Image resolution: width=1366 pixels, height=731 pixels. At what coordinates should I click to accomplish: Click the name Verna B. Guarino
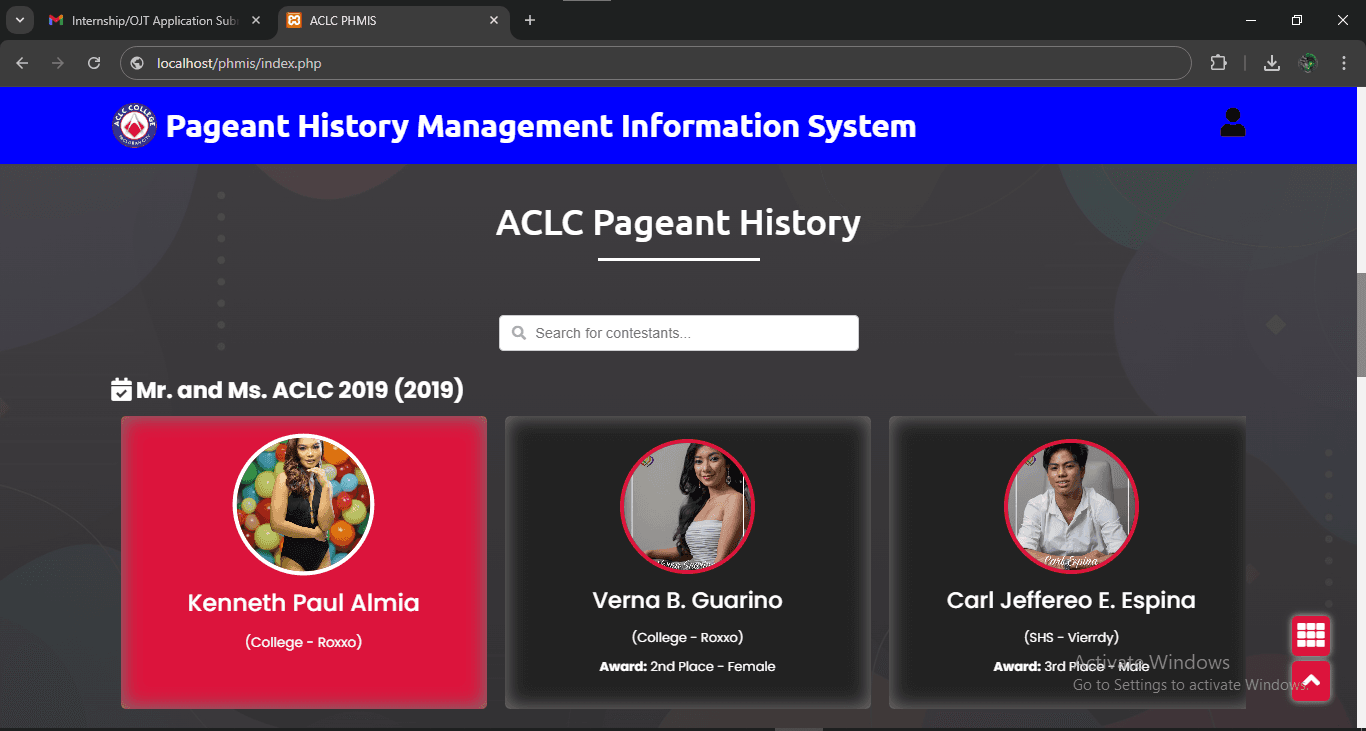coord(688,600)
